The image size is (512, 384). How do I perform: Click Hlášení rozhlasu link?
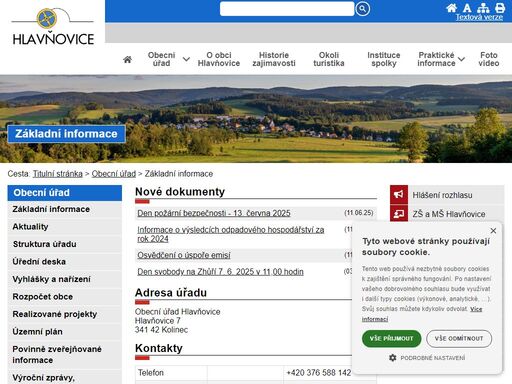pyautogui.click(x=442, y=195)
